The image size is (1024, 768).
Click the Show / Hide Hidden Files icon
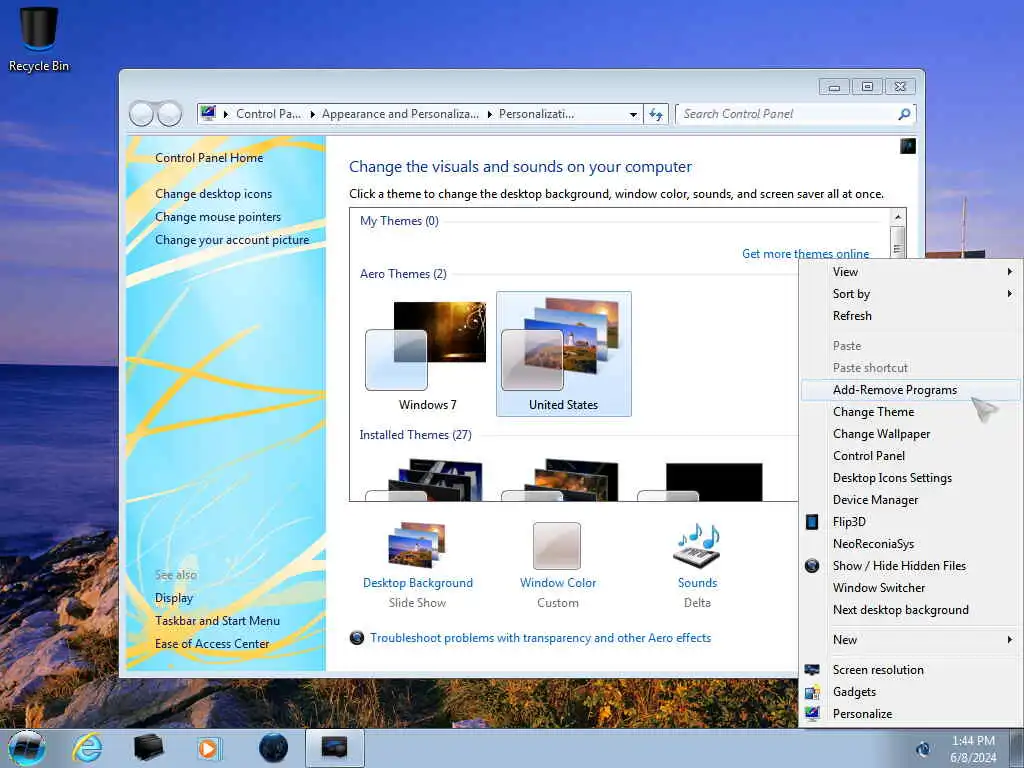click(x=812, y=566)
